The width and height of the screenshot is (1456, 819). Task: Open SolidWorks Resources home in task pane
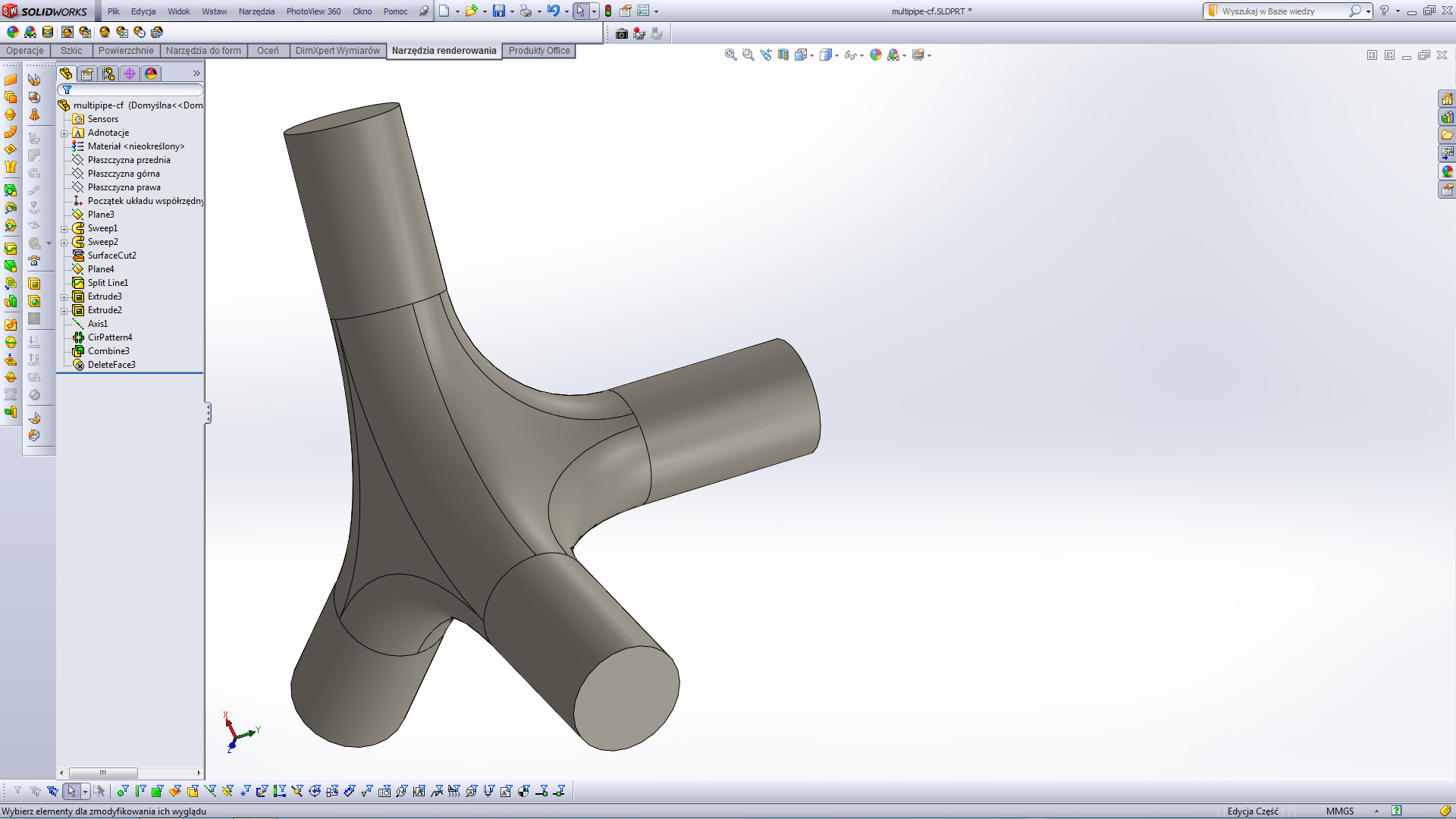pyautogui.click(x=1447, y=99)
